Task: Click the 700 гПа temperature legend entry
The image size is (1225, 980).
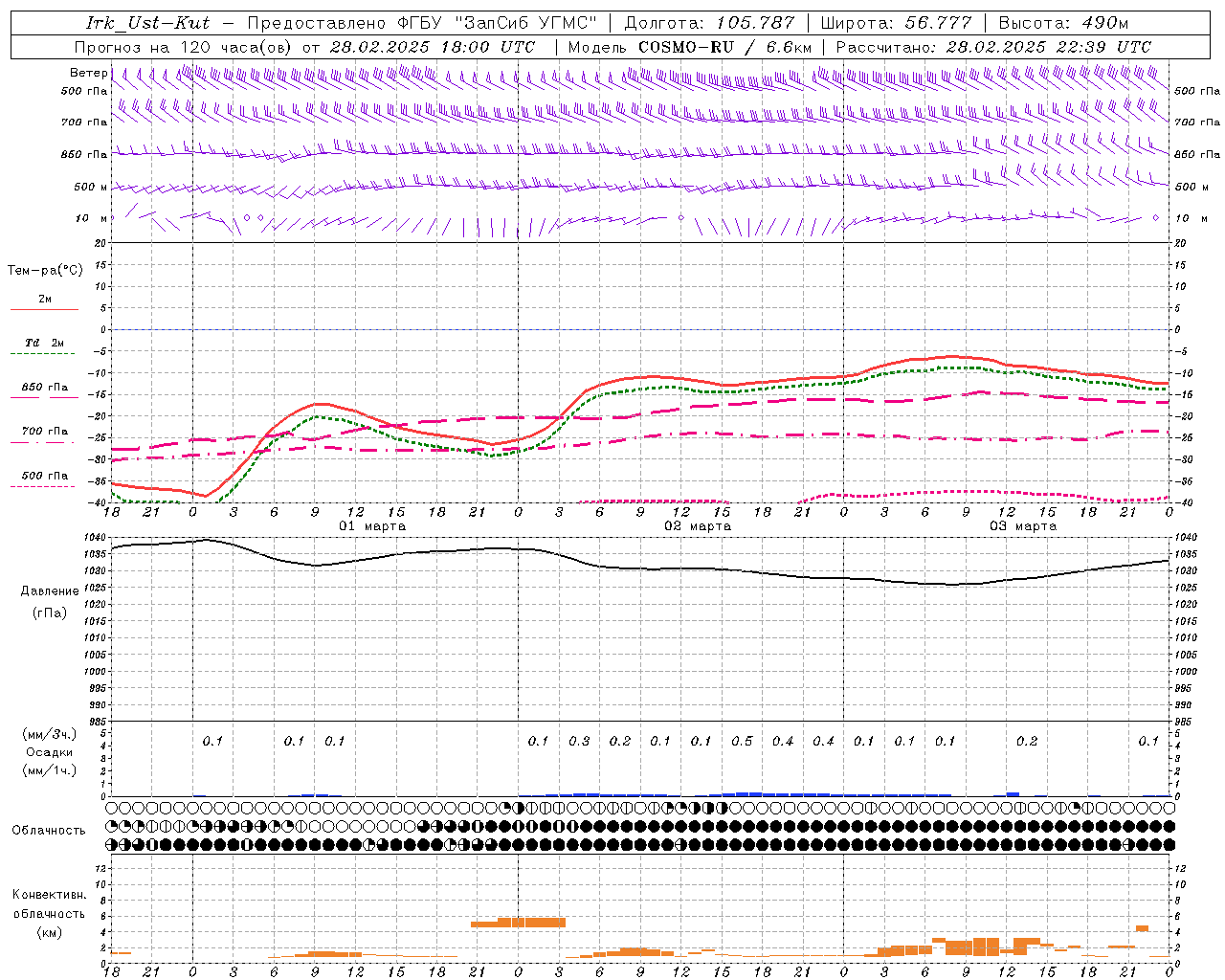Action: tap(44, 431)
